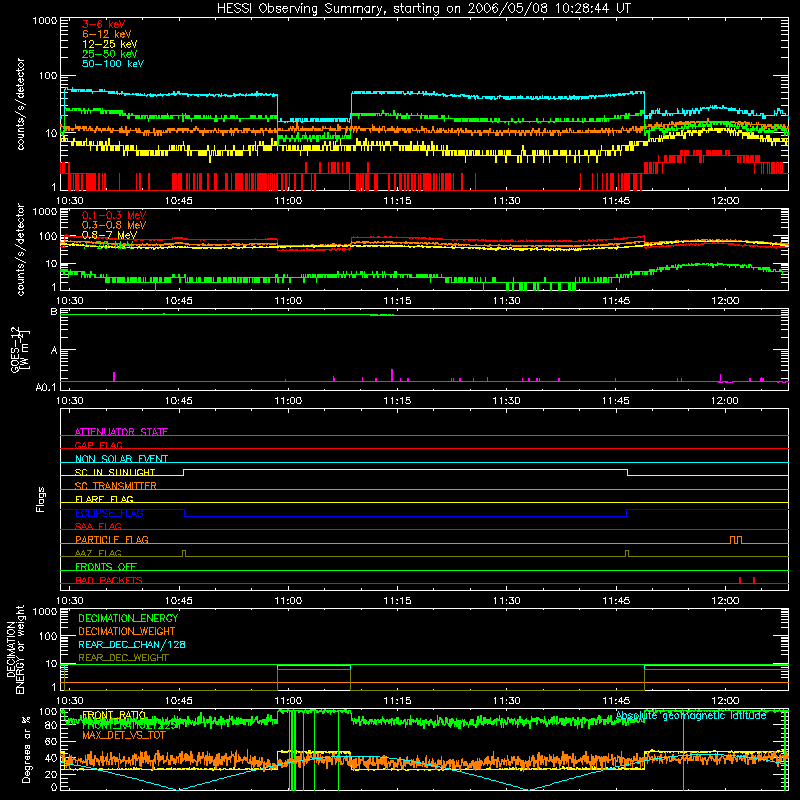Viewport: 800px width, 800px height.
Task: Click the top panel counts/s/detector axis title
Action: pos(20,104)
